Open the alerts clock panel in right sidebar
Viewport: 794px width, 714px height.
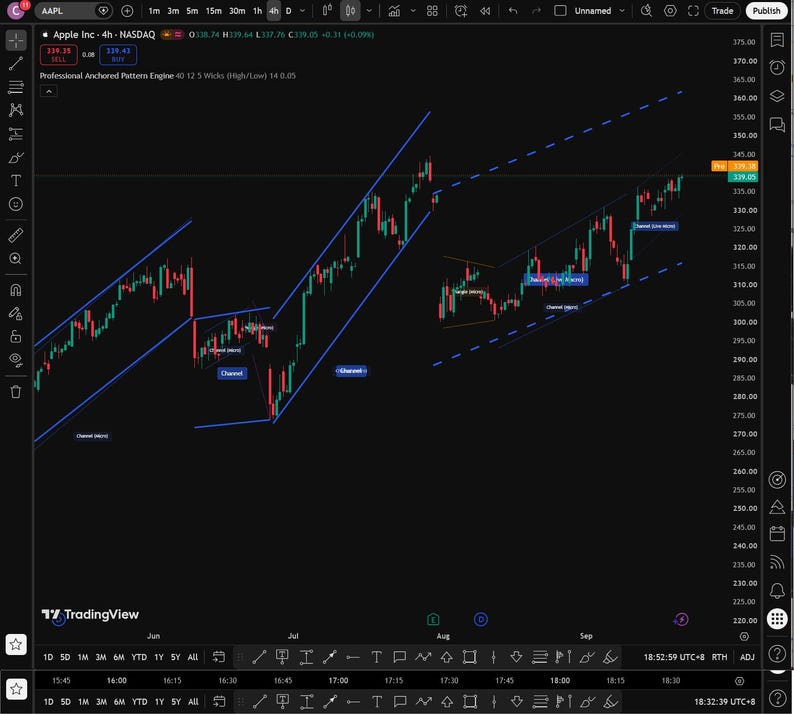pos(777,67)
